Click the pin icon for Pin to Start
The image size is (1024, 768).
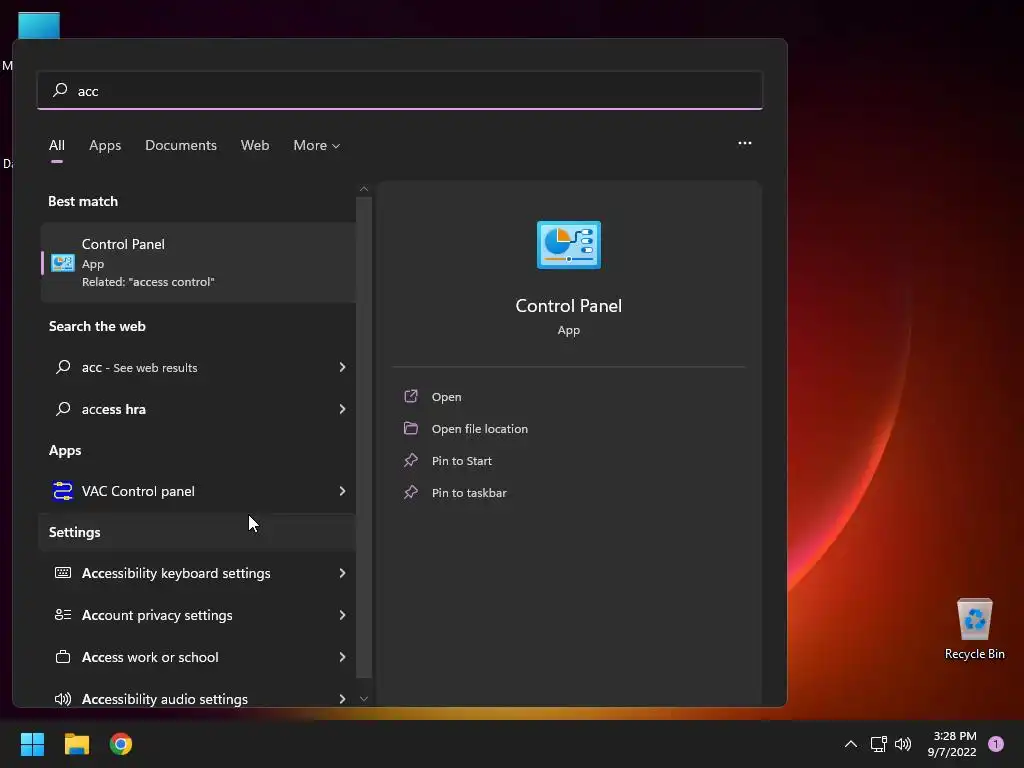coord(411,460)
